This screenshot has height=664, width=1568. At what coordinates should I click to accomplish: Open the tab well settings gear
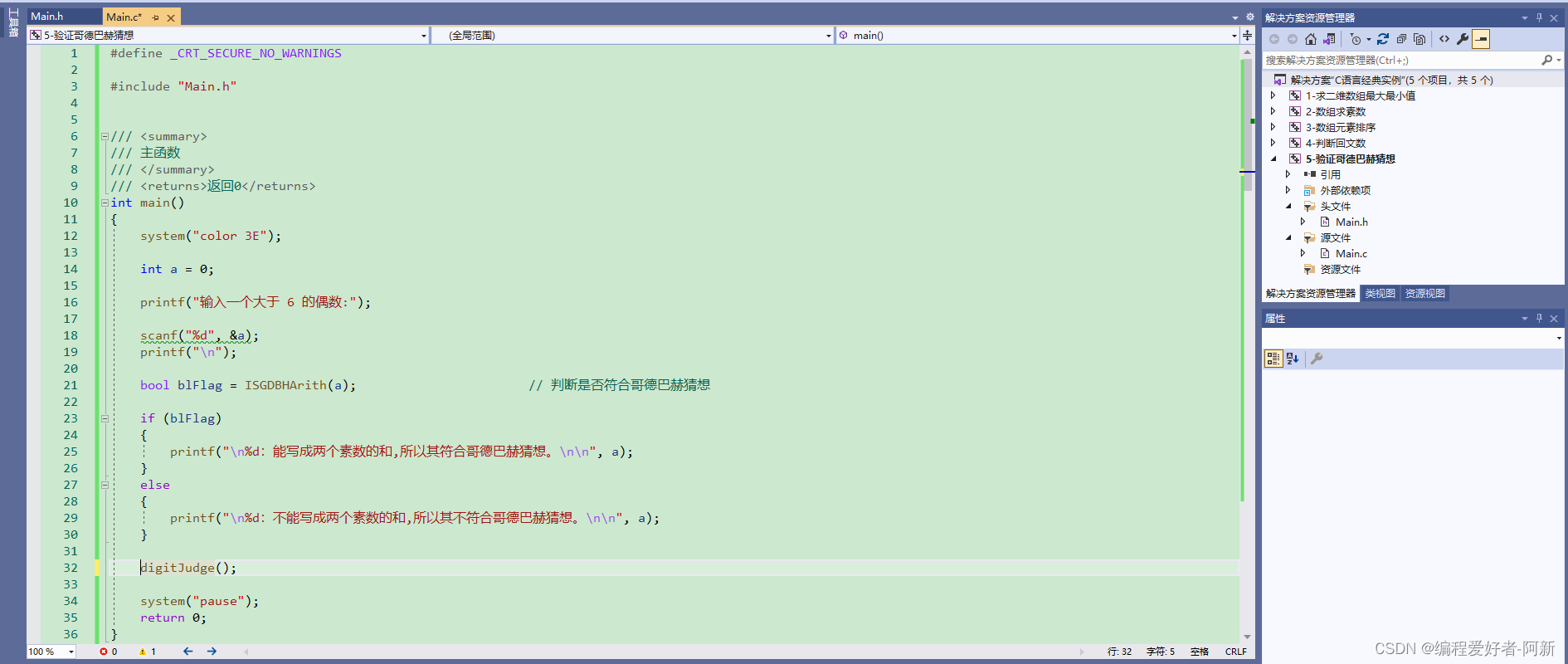click(1250, 17)
